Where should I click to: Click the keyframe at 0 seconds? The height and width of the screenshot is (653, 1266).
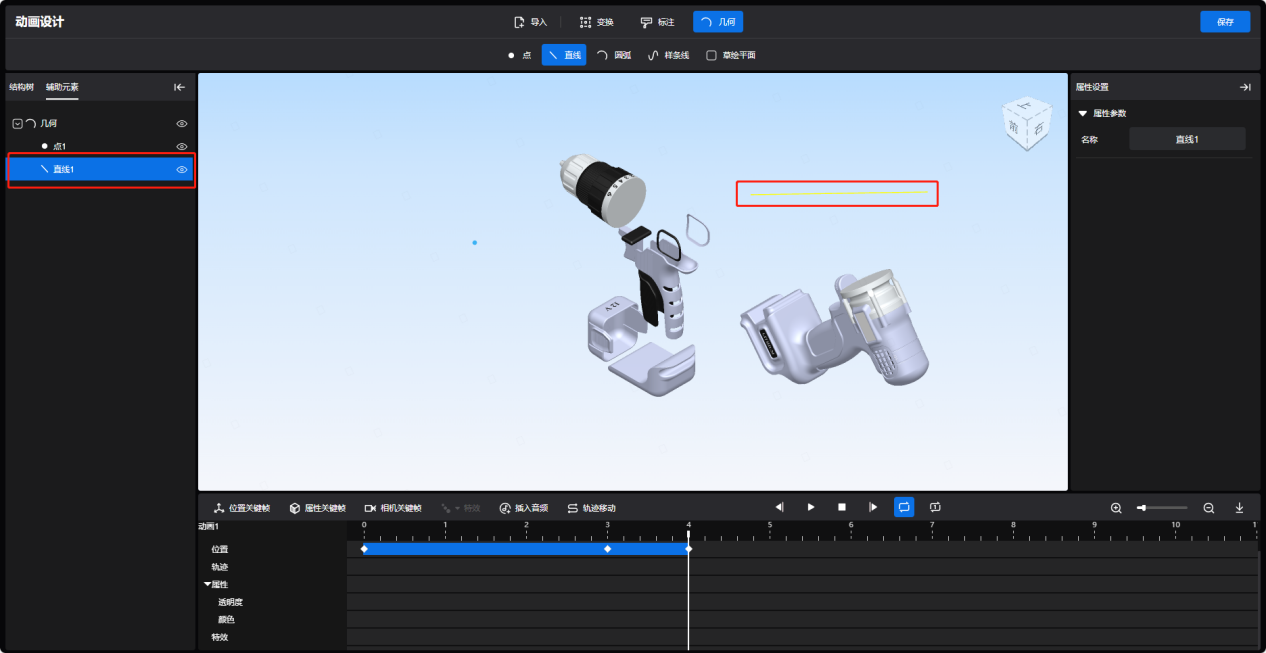click(x=364, y=549)
